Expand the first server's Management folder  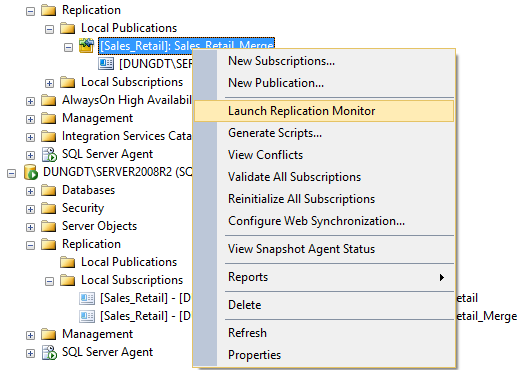click(30, 119)
